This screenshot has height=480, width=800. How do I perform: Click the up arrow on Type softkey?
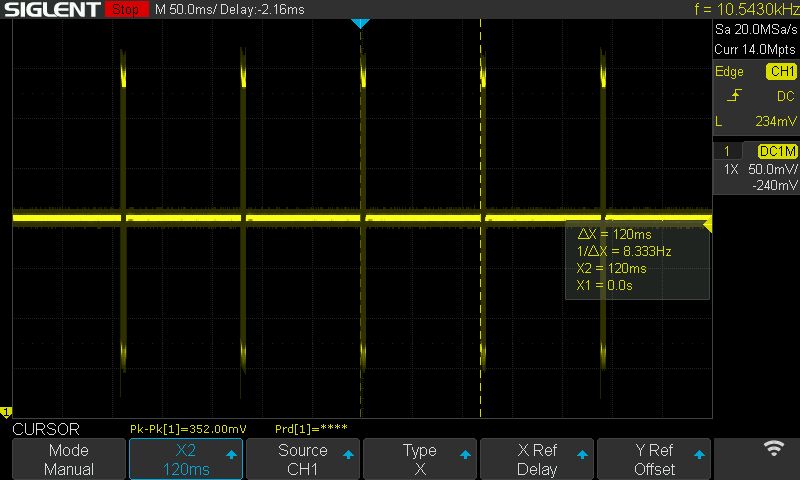[465, 454]
